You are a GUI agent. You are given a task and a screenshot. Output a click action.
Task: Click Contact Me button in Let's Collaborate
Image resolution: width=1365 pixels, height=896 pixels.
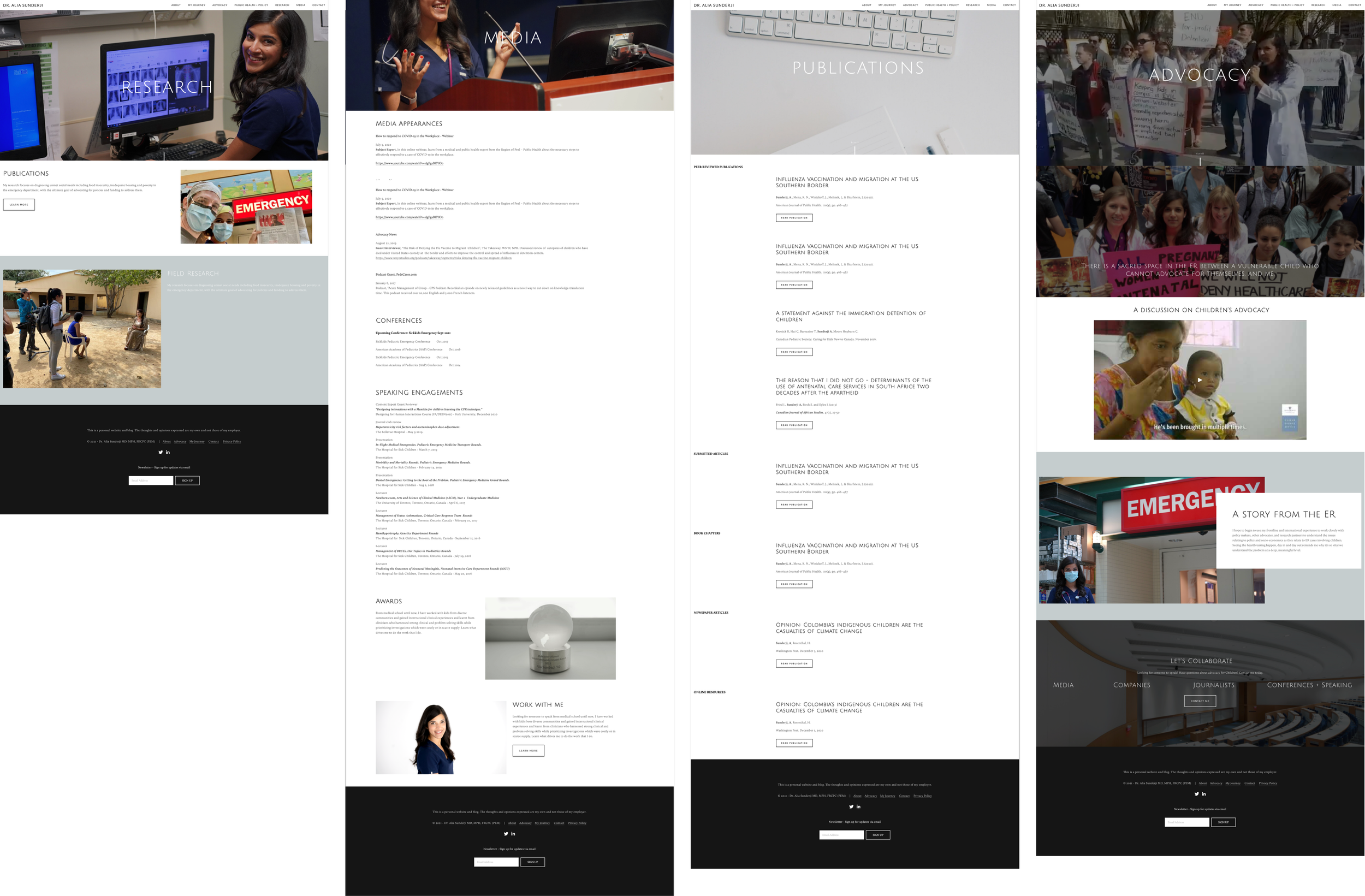(1200, 701)
